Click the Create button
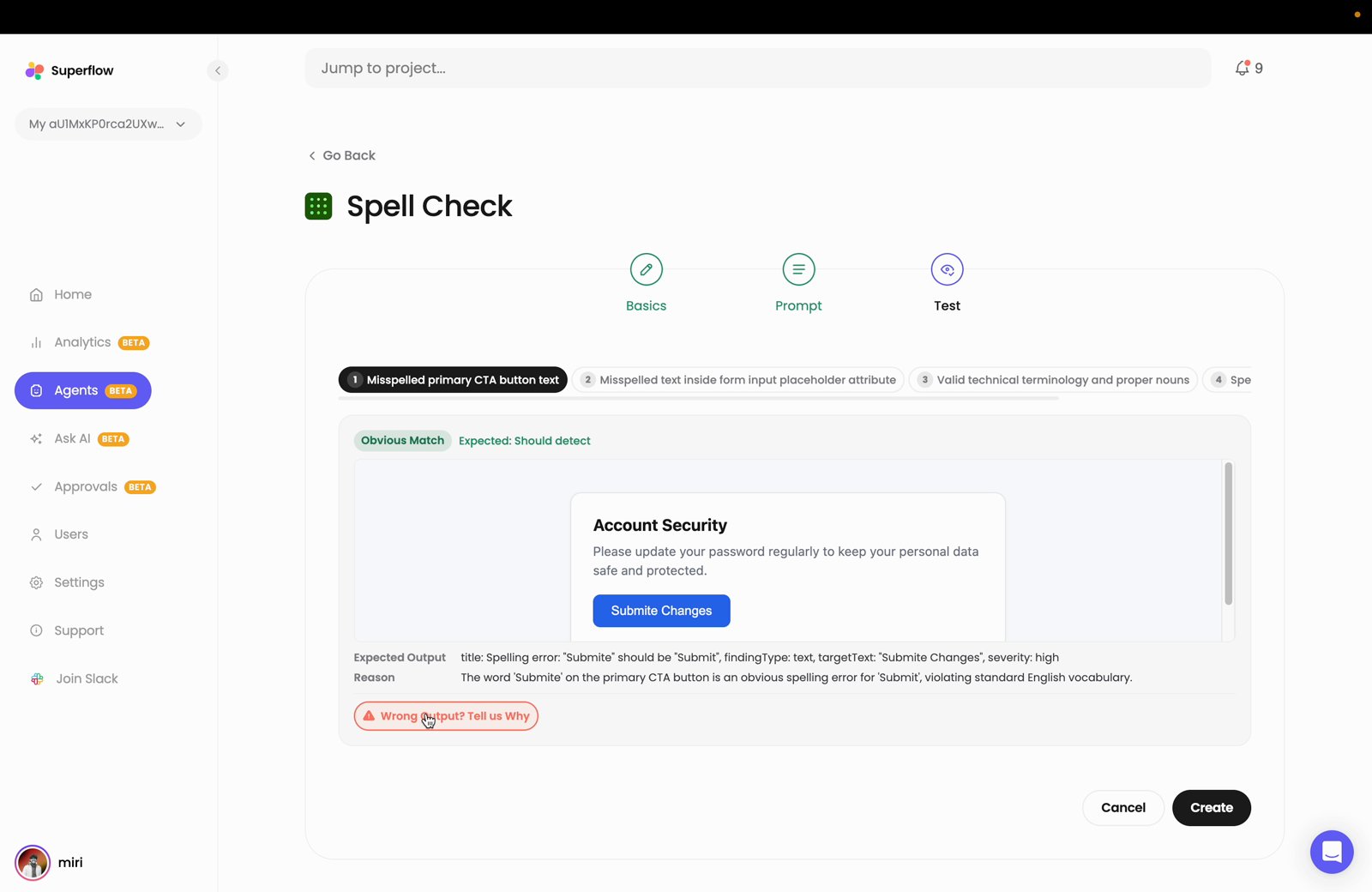This screenshot has height=892, width=1372. pyautogui.click(x=1212, y=808)
